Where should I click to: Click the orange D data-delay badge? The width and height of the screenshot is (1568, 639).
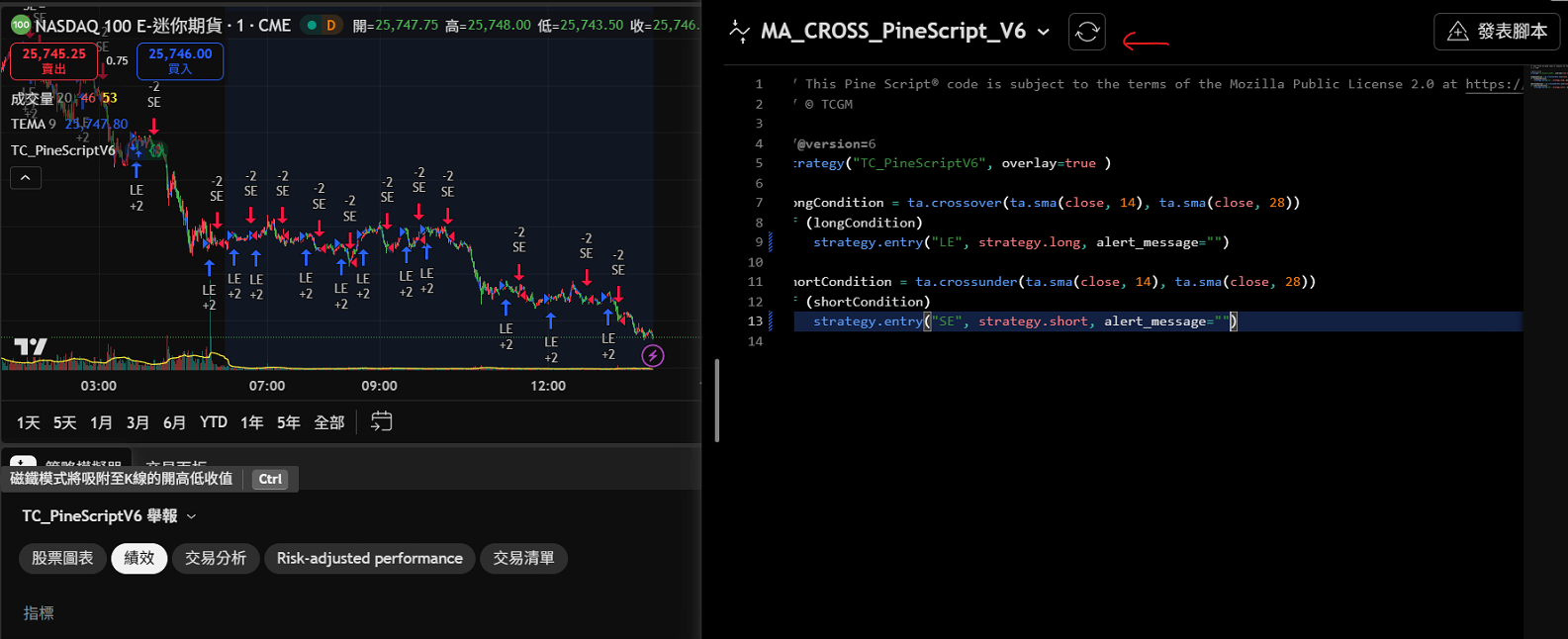330,25
